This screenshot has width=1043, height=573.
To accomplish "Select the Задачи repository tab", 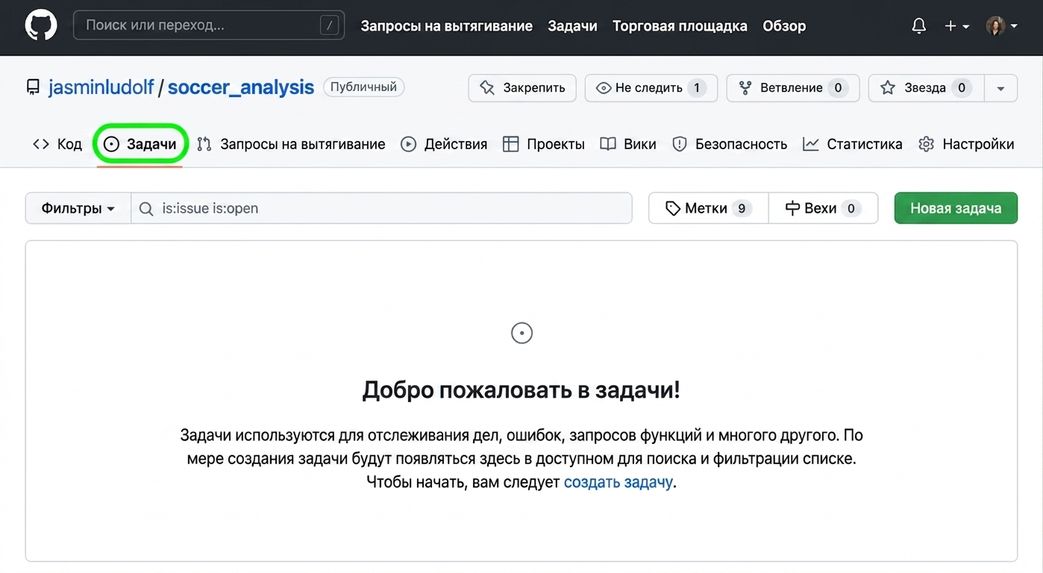I will (140, 144).
